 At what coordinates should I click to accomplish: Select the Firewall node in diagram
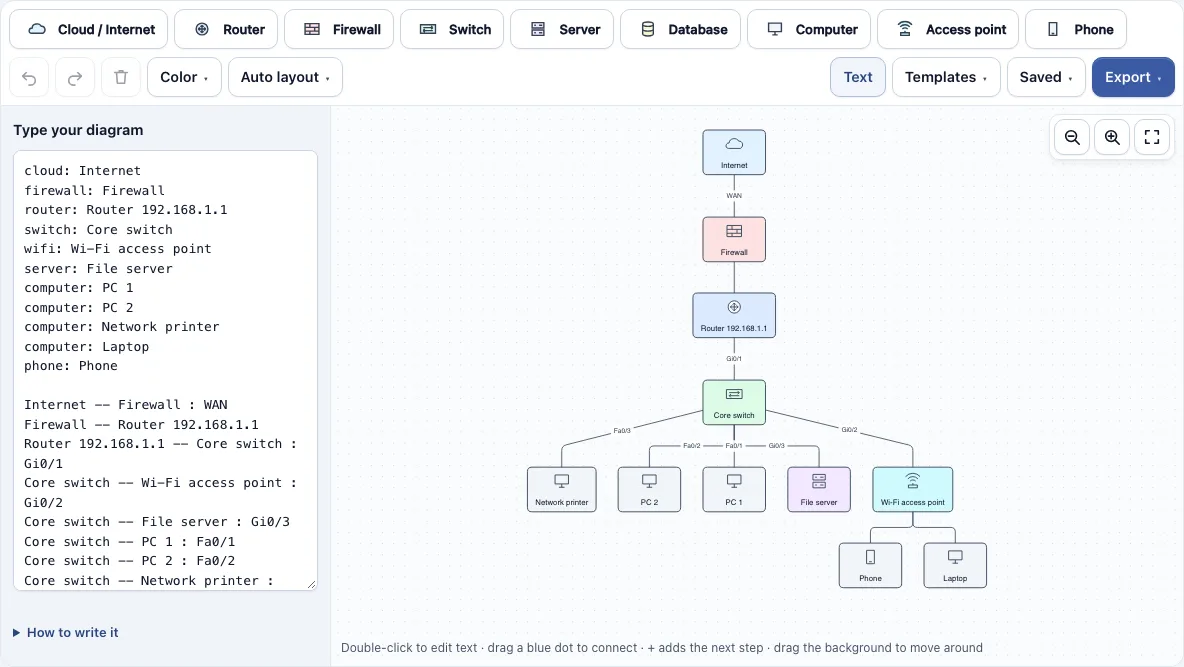click(x=734, y=239)
